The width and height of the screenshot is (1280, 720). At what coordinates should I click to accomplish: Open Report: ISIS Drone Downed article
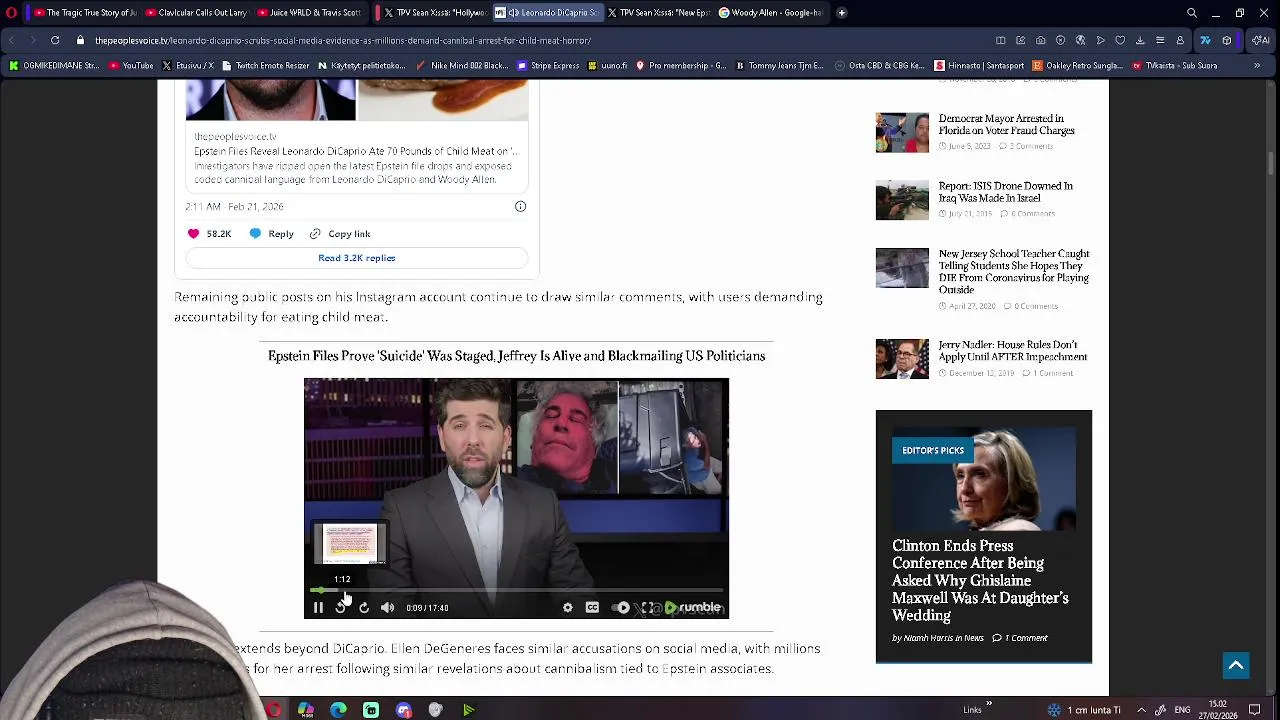1005,192
